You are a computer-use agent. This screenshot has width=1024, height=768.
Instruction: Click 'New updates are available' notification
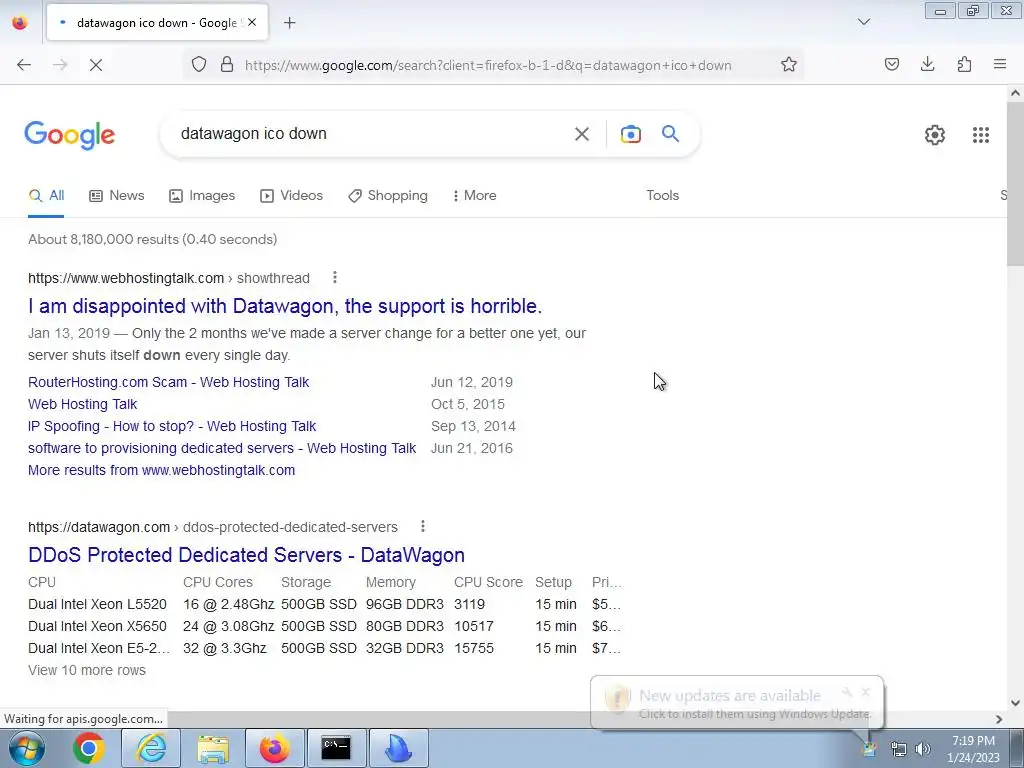pyautogui.click(x=729, y=696)
